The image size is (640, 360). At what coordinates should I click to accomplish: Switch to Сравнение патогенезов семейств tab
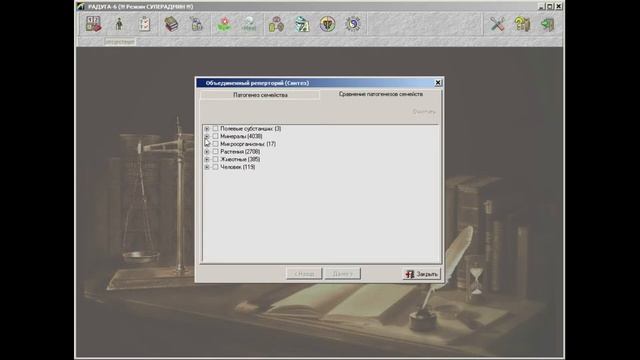(x=380, y=94)
